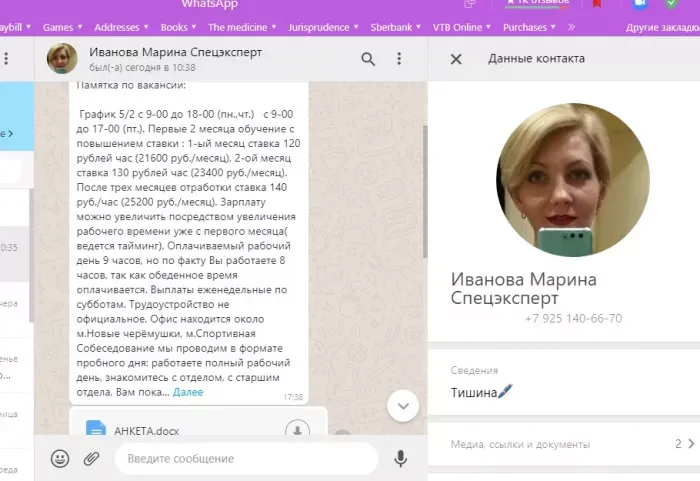Click phone number +7 925 140-66-70
The image size is (700, 481).
click(x=573, y=318)
